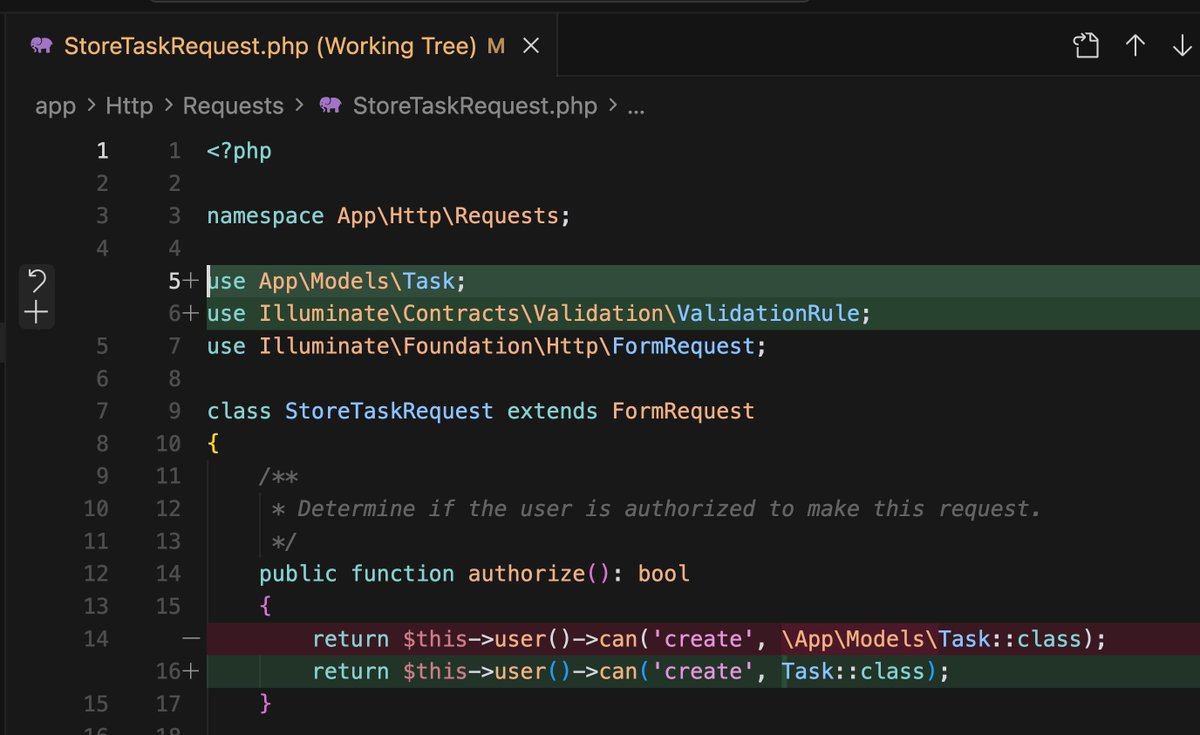Revert the change block using the gutter undo icon
Image resolution: width=1200 pixels, height=735 pixels.
[36, 281]
